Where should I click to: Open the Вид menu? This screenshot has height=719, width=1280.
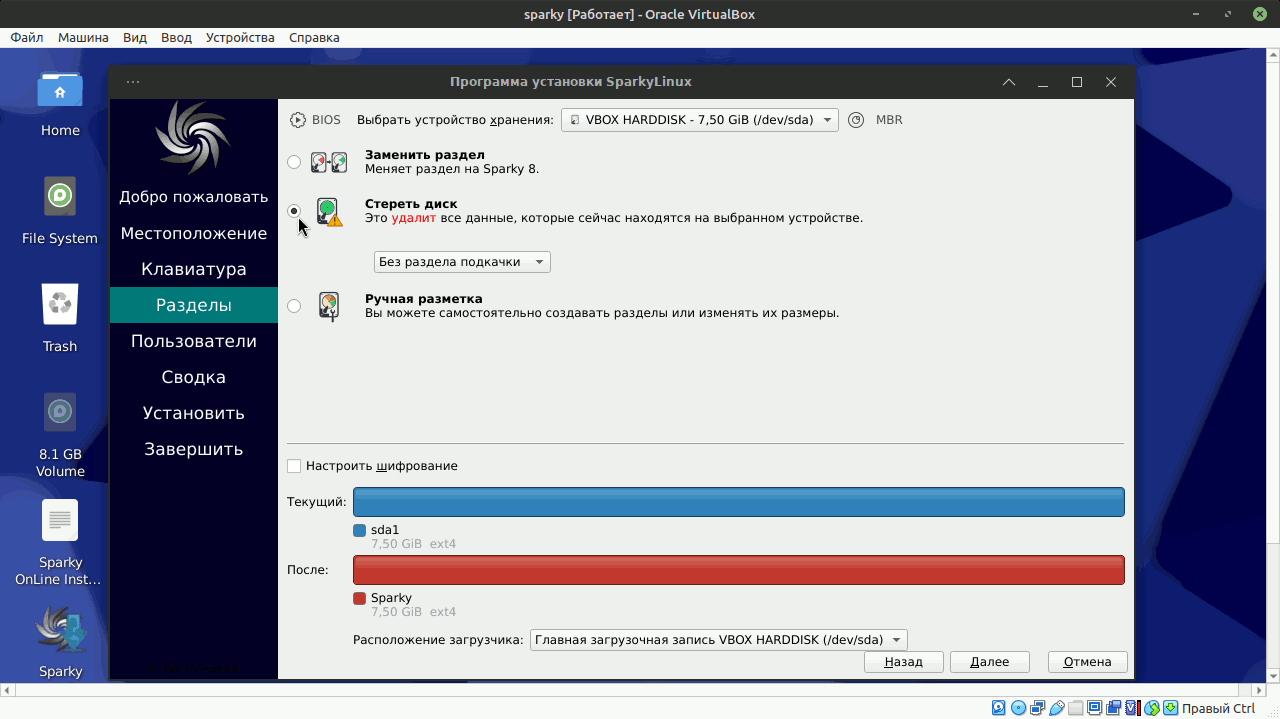point(135,38)
